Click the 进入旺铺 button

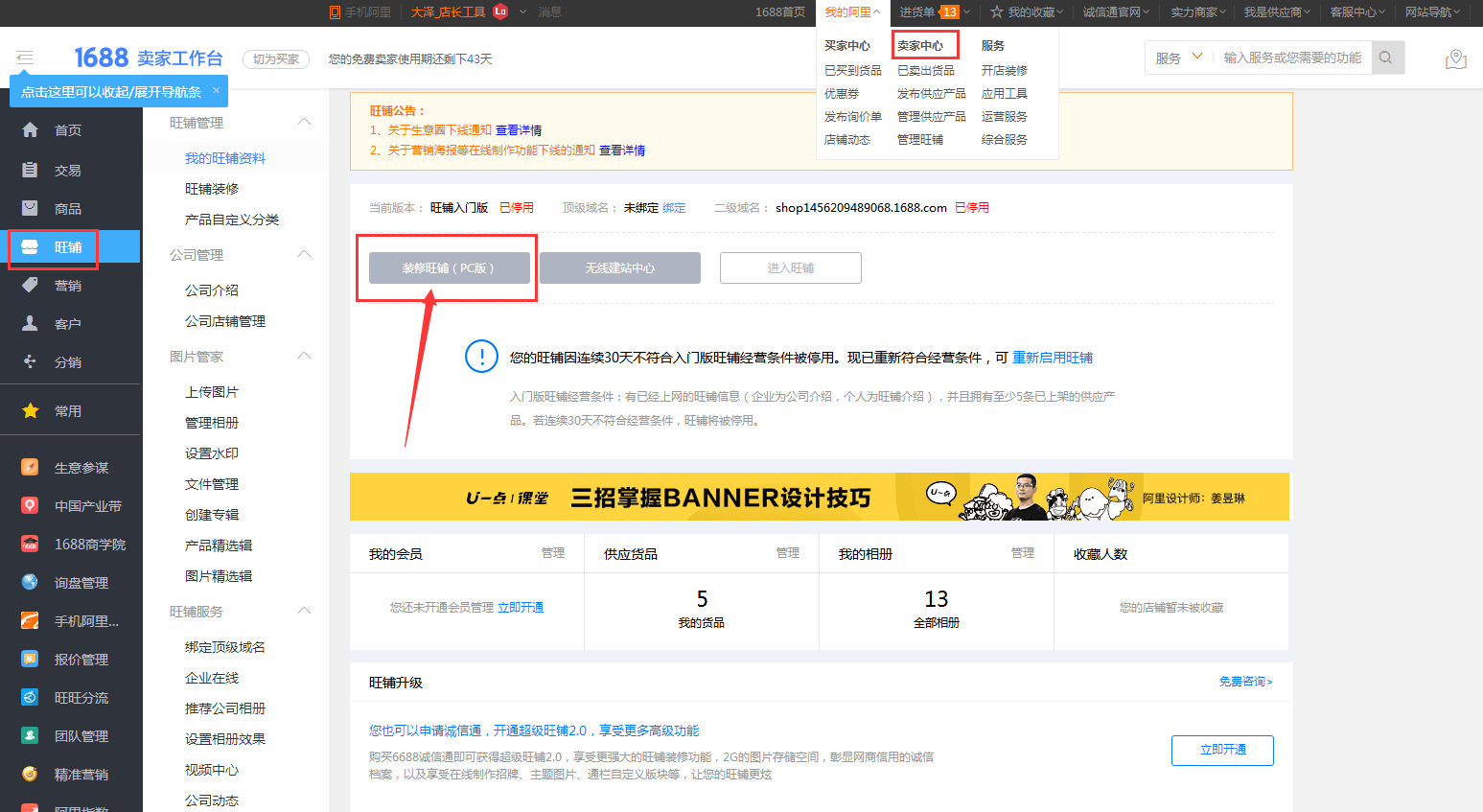791,268
